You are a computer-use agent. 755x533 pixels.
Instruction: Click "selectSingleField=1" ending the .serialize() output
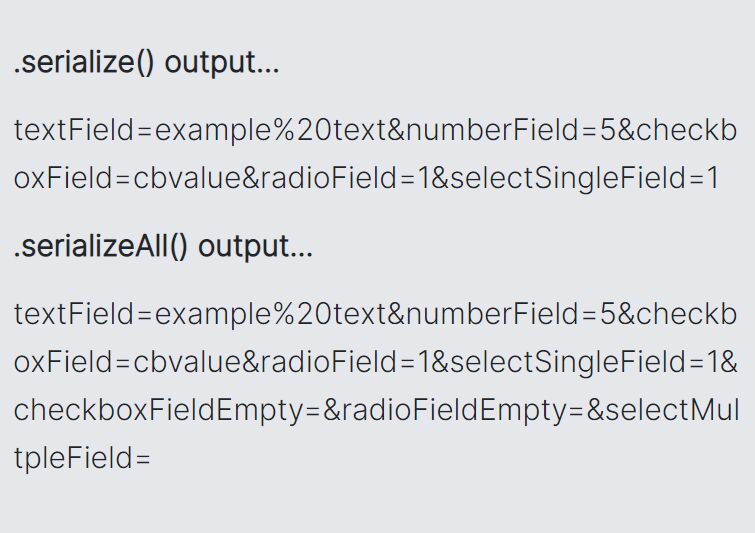click(x=585, y=178)
